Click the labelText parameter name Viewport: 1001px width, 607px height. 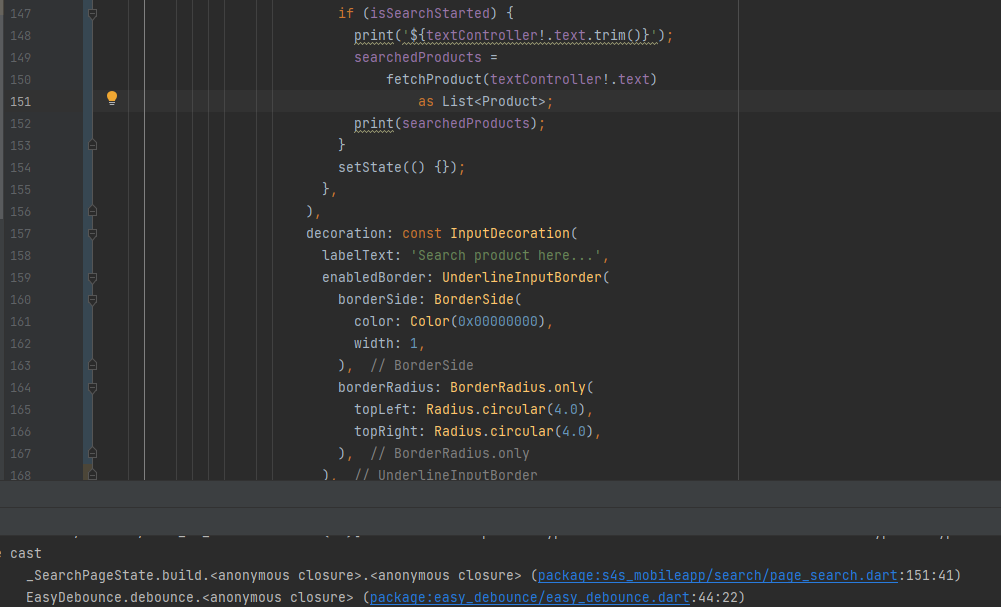(362, 255)
